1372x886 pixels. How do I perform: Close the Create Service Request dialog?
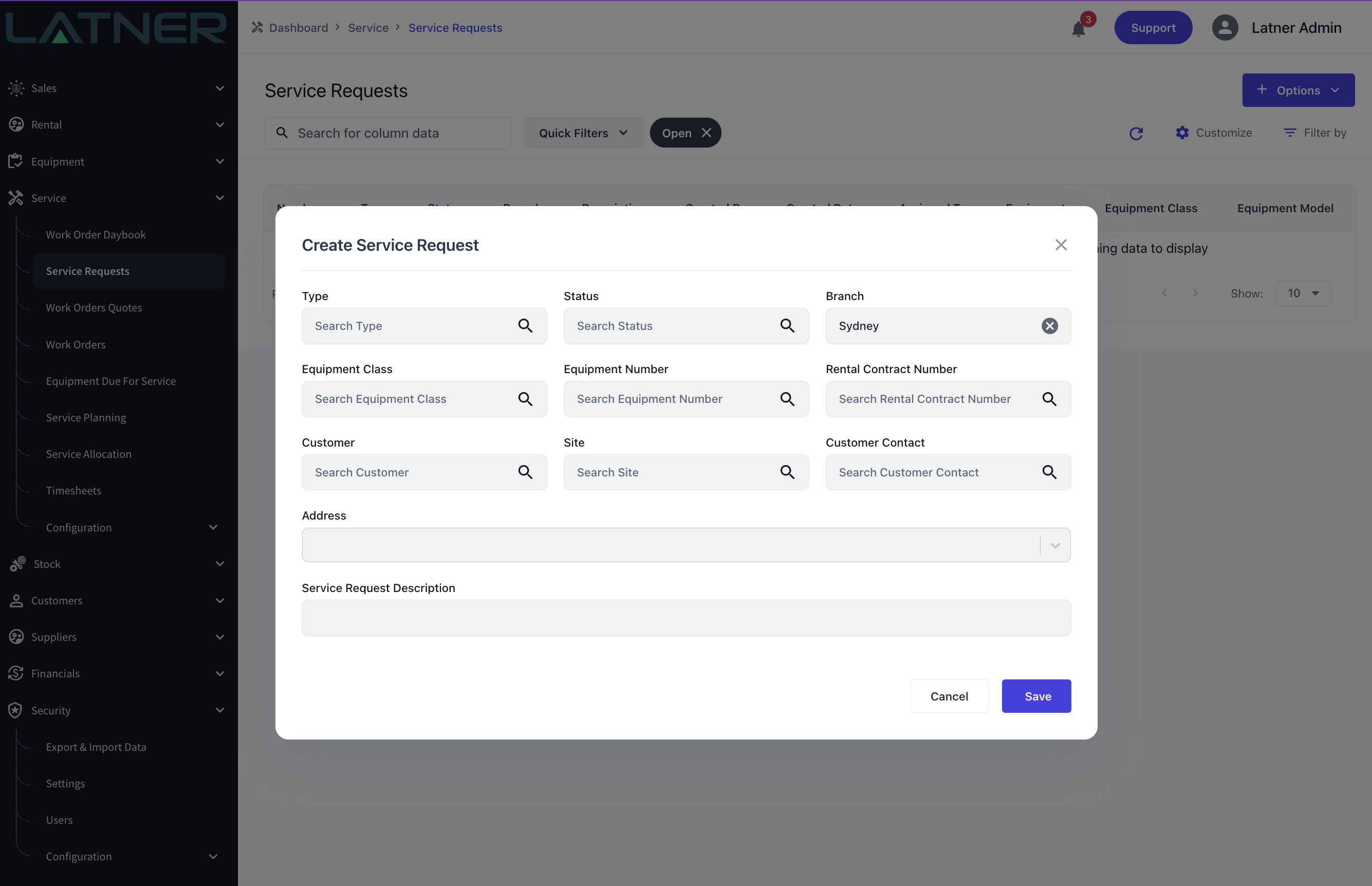(x=1061, y=245)
